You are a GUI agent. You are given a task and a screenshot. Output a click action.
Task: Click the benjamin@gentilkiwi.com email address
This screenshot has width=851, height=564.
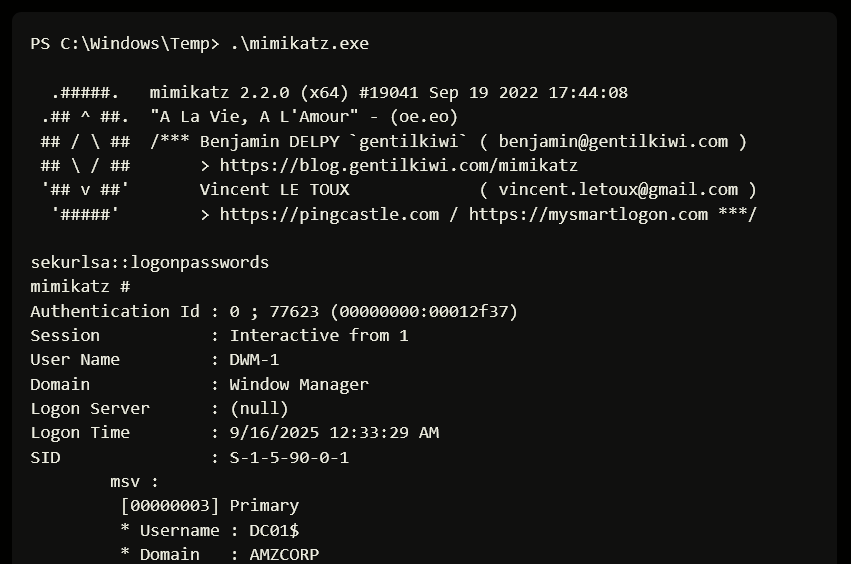click(x=613, y=141)
